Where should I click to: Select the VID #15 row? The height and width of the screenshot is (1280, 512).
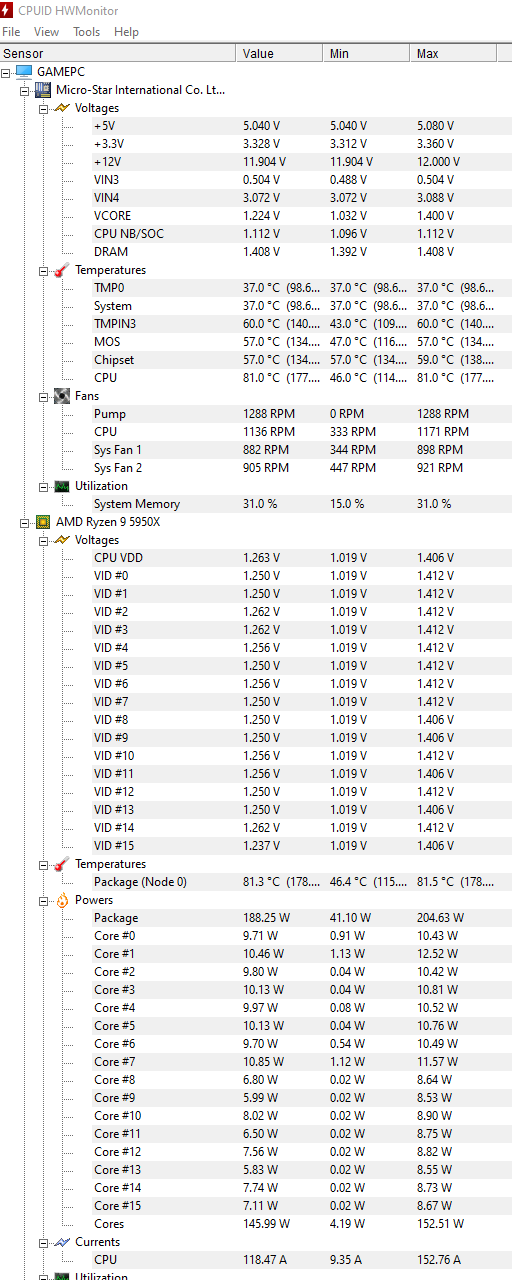tap(301, 846)
